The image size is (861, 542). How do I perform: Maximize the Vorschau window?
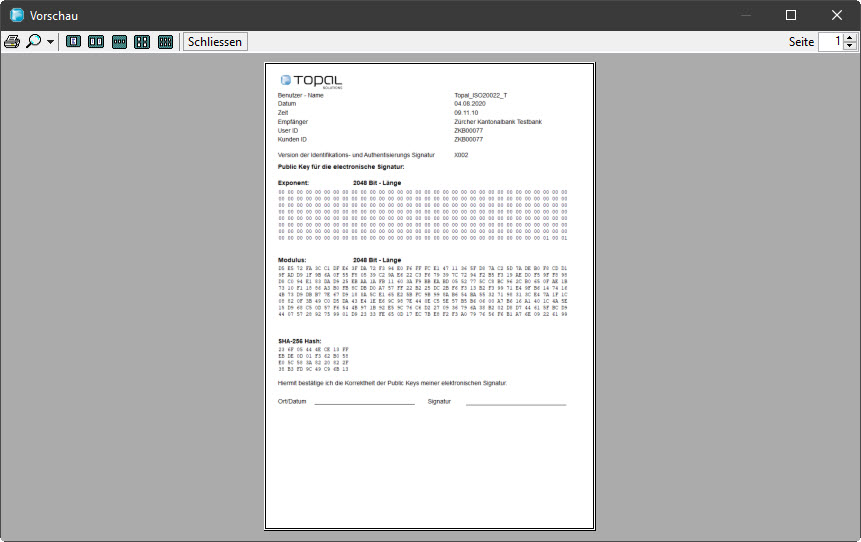click(791, 15)
